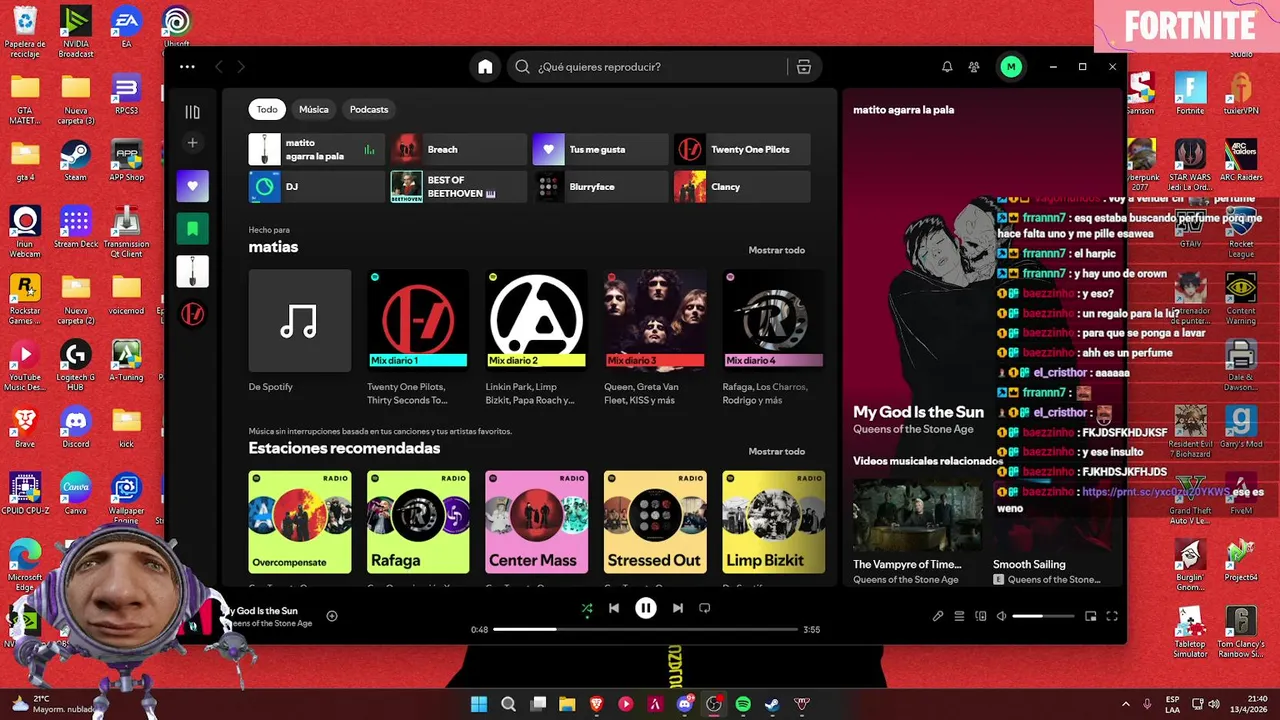Viewport: 1280px width, 720px height.
Task: Open the play queue icon
Action: click(959, 616)
